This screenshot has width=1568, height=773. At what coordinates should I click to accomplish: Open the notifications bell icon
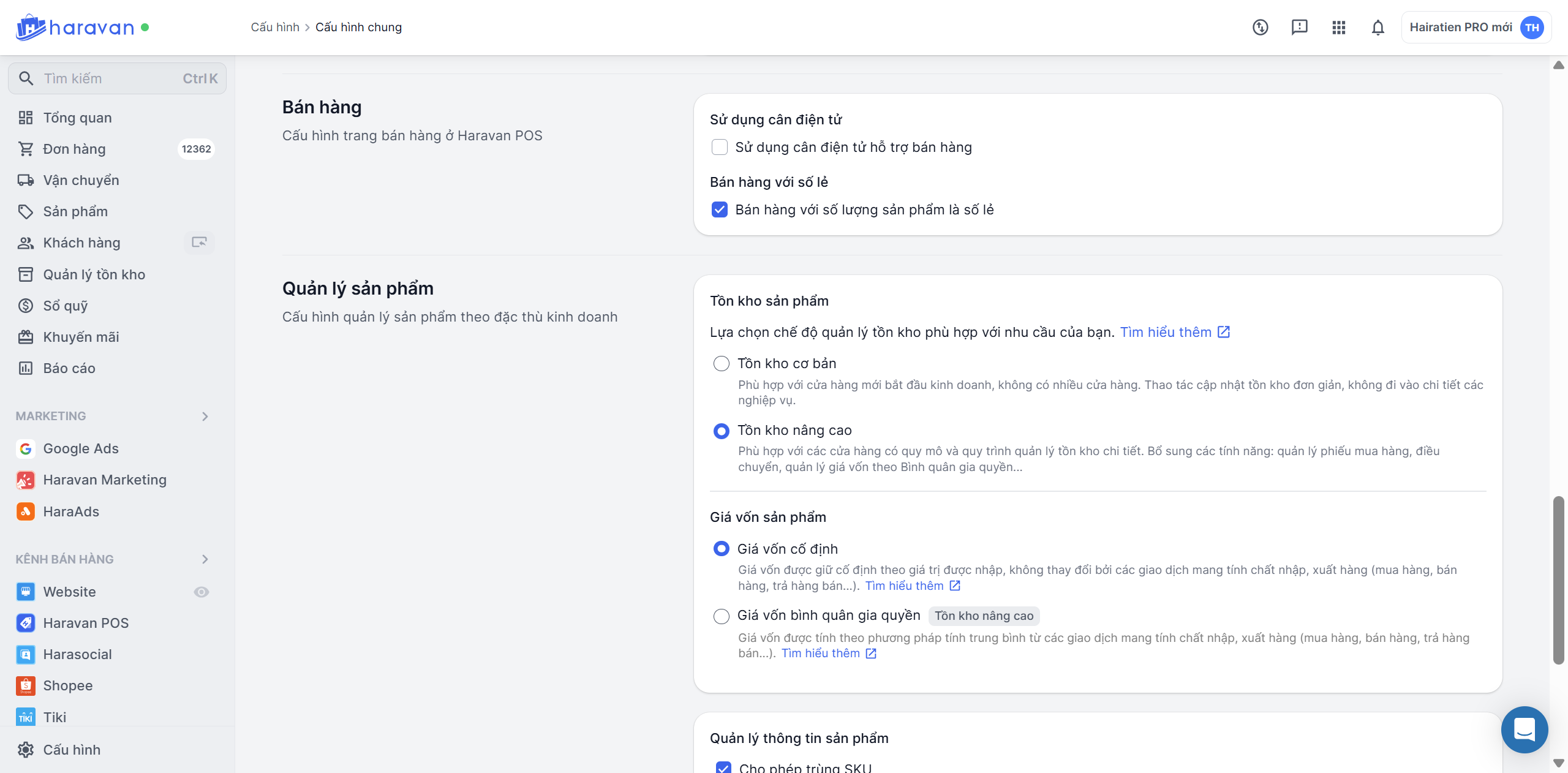[x=1378, y=28]
